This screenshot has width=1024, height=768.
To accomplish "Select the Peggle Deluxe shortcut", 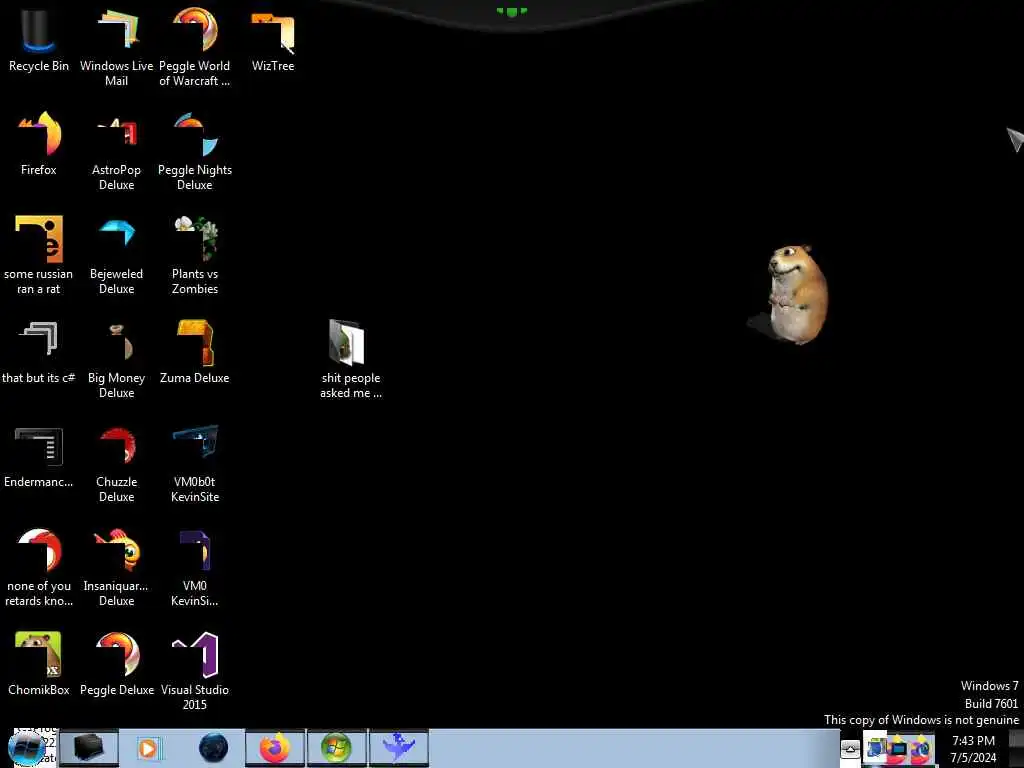I will click(116, 664).
